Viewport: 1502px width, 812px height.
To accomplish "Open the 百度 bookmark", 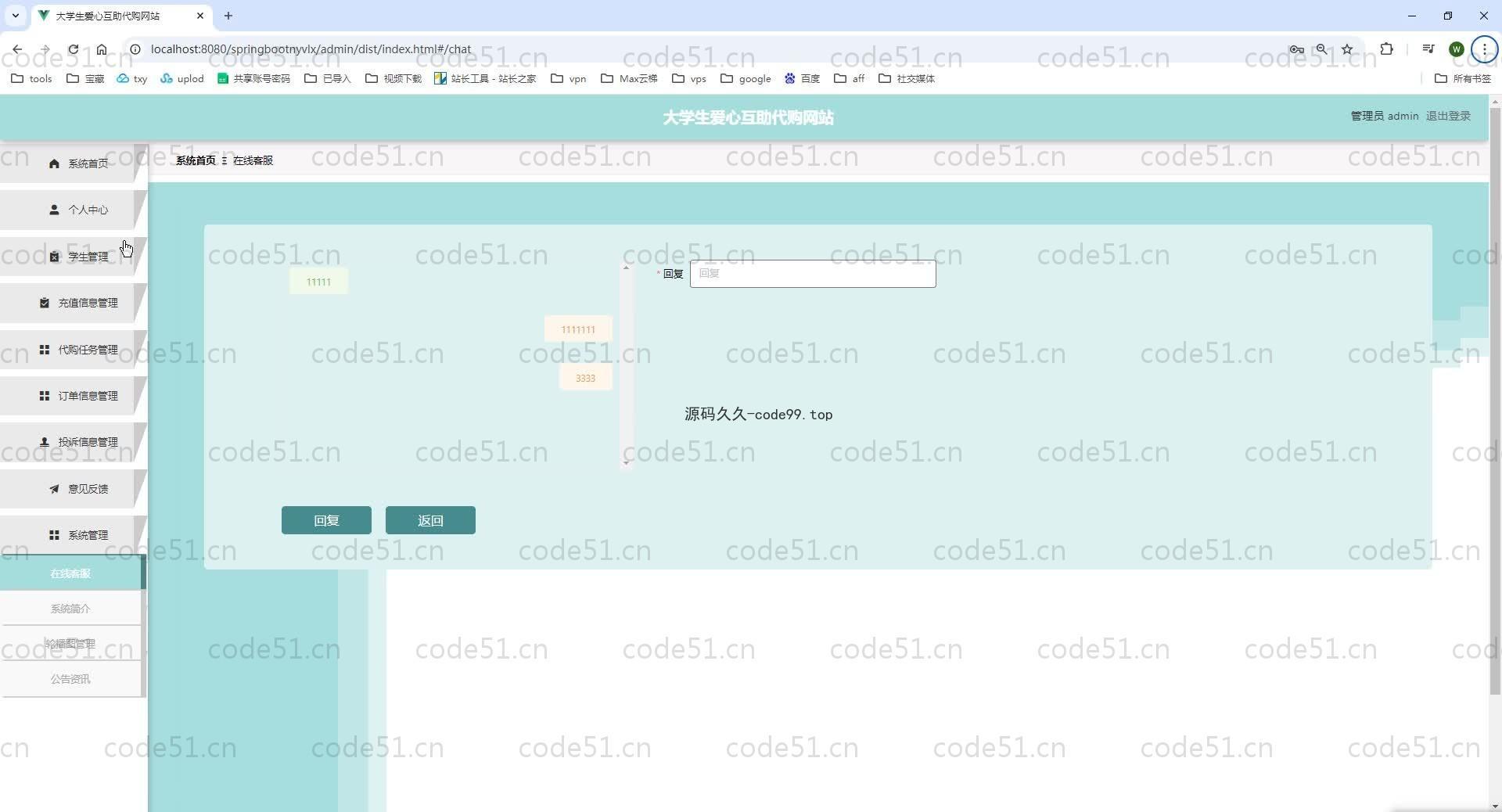I will click(802, 78).
